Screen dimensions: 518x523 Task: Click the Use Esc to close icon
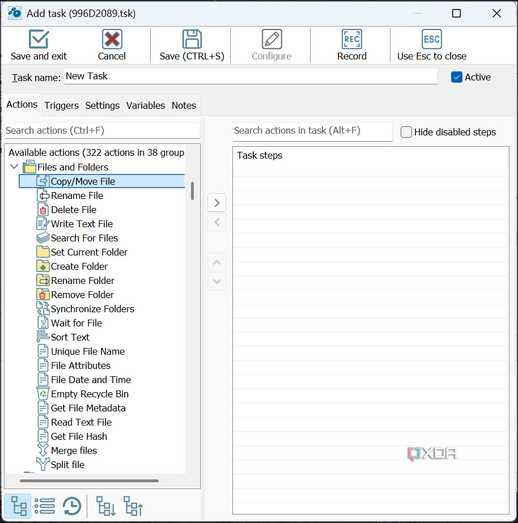(x=432, y=39)
